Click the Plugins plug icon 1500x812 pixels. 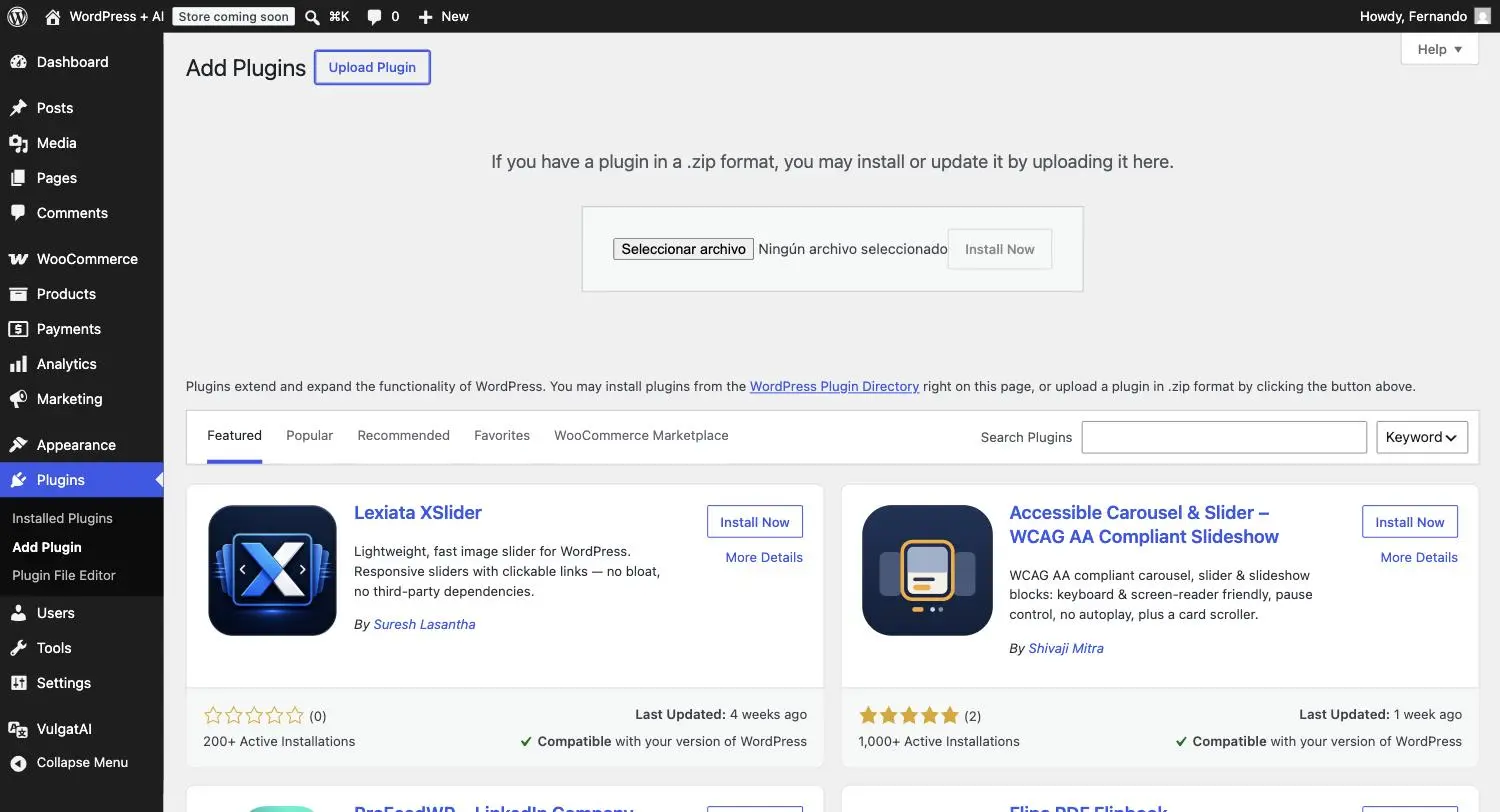point(18,480)
